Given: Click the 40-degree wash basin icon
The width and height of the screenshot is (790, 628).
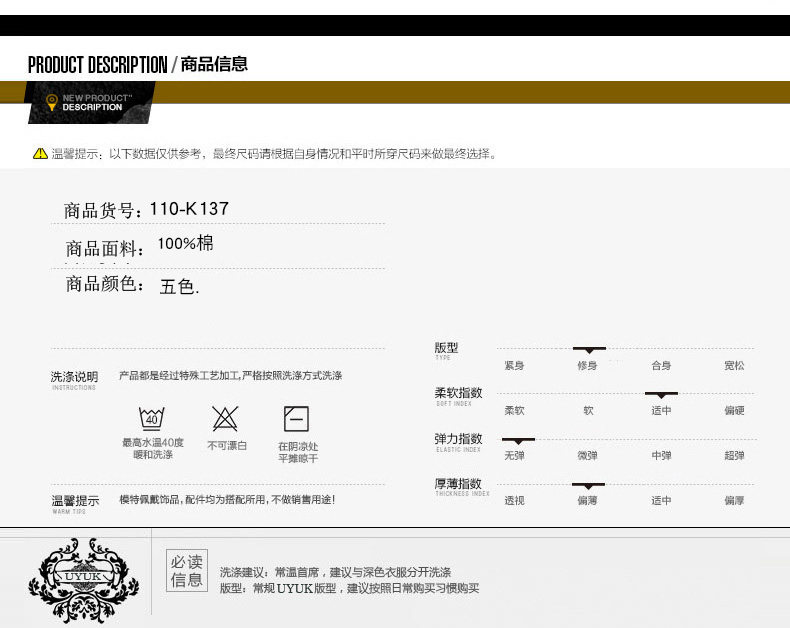Looking at the screenshot, I should click(x=152, y=418).
